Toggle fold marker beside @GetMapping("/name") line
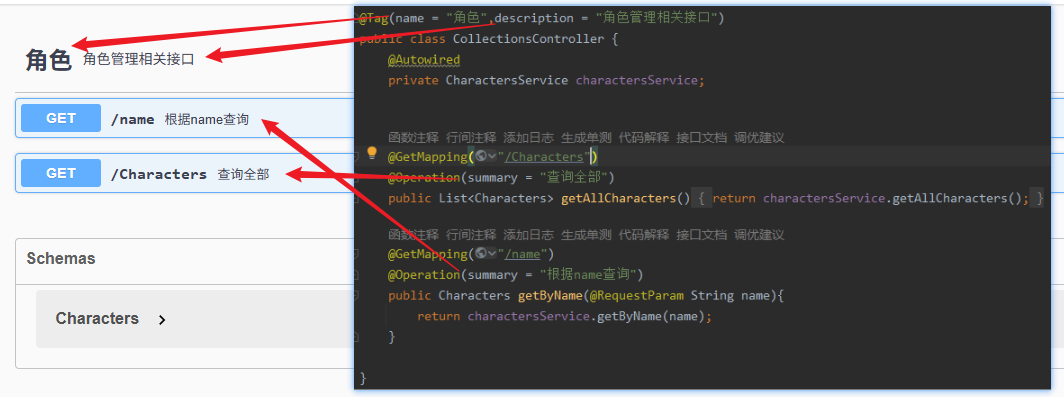Viewport: 1064px width, 397px height. pos(357,254)
